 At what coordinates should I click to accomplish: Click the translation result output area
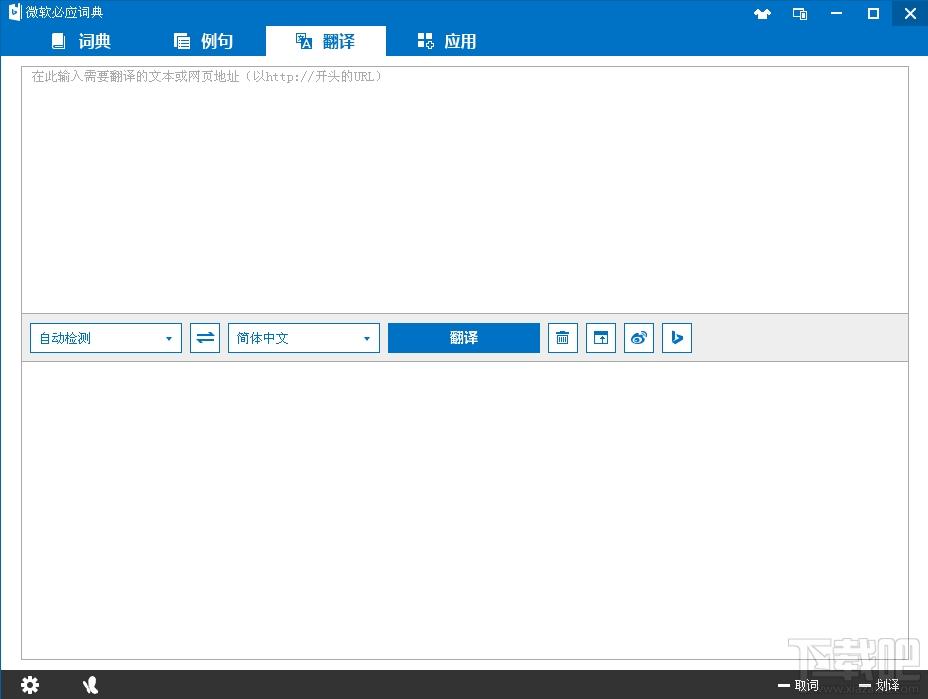pyautogui.click(x=465, y=510)
